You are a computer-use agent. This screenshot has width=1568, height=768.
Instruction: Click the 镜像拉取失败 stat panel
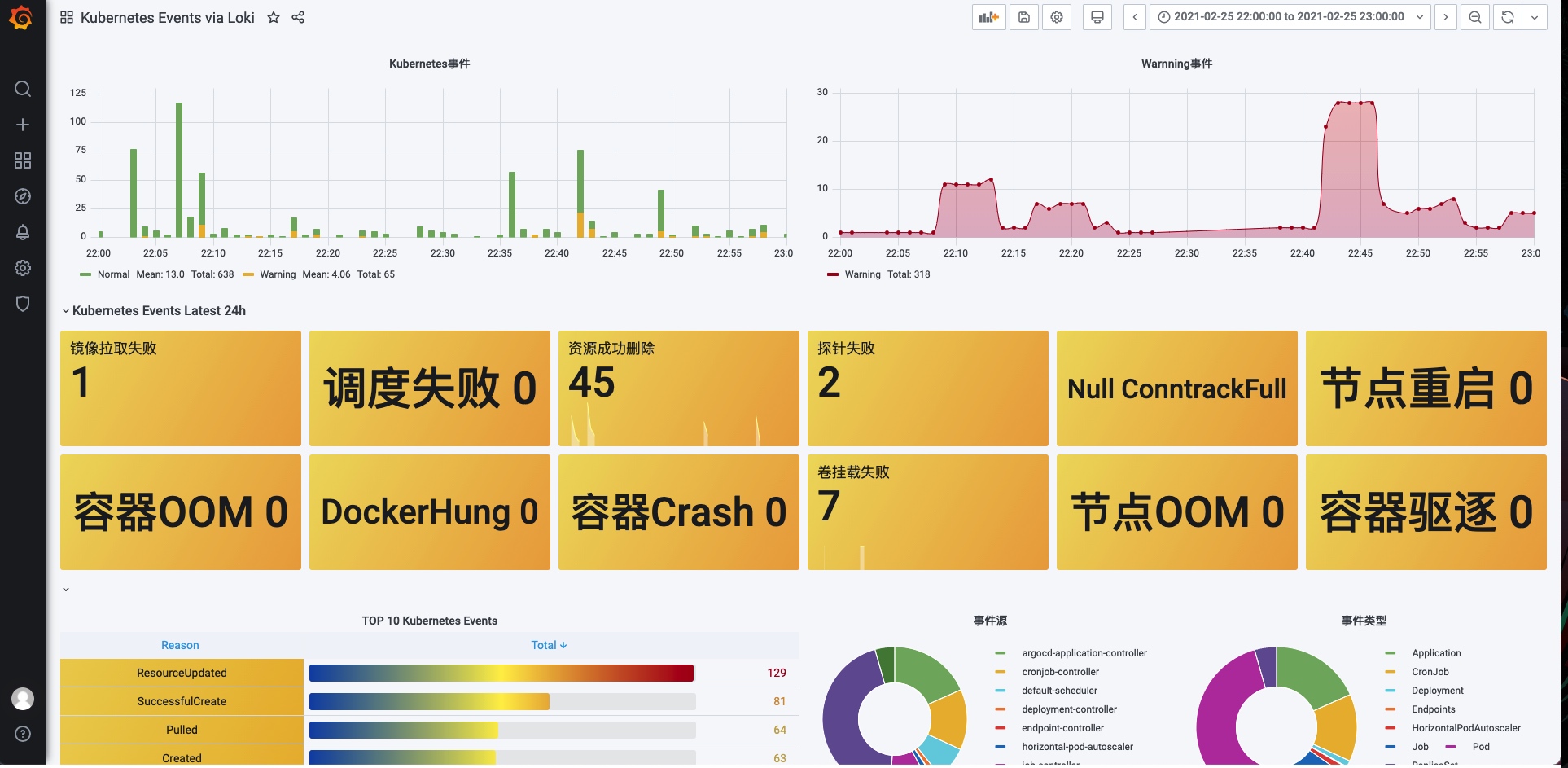[x=181, y=388]
